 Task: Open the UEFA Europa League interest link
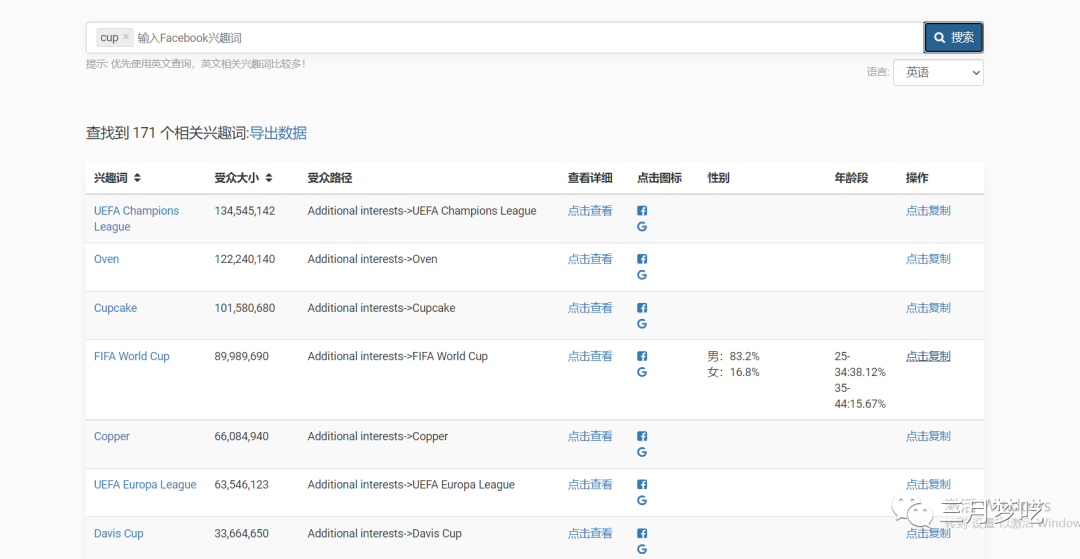point(145,484)
